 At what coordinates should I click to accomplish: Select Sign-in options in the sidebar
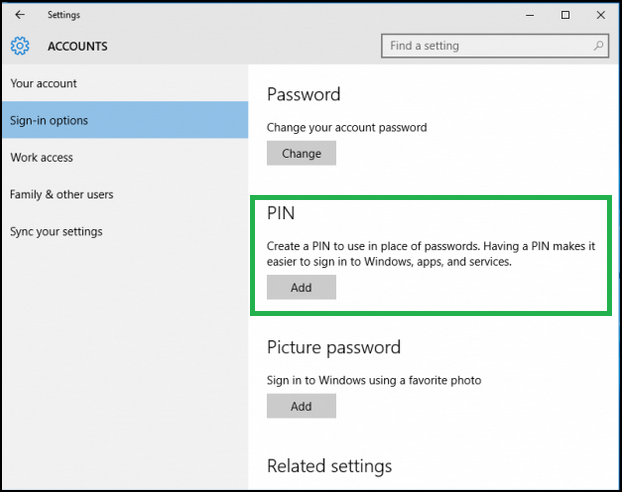coord(50,121)
